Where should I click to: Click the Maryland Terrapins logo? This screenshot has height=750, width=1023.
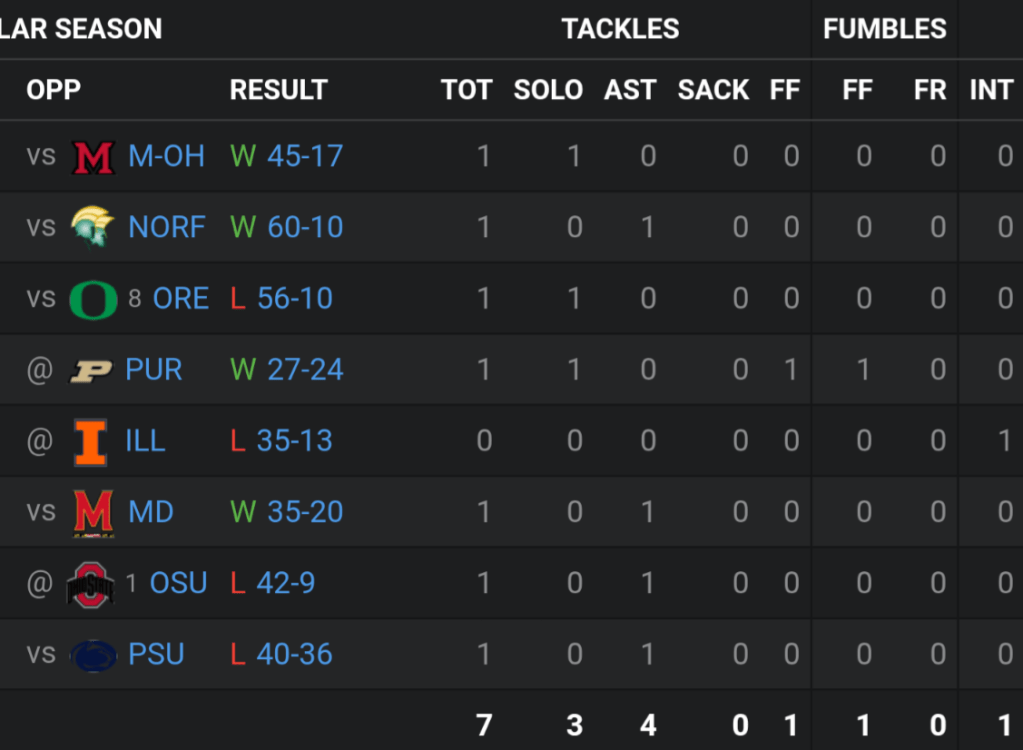[94, 513]
